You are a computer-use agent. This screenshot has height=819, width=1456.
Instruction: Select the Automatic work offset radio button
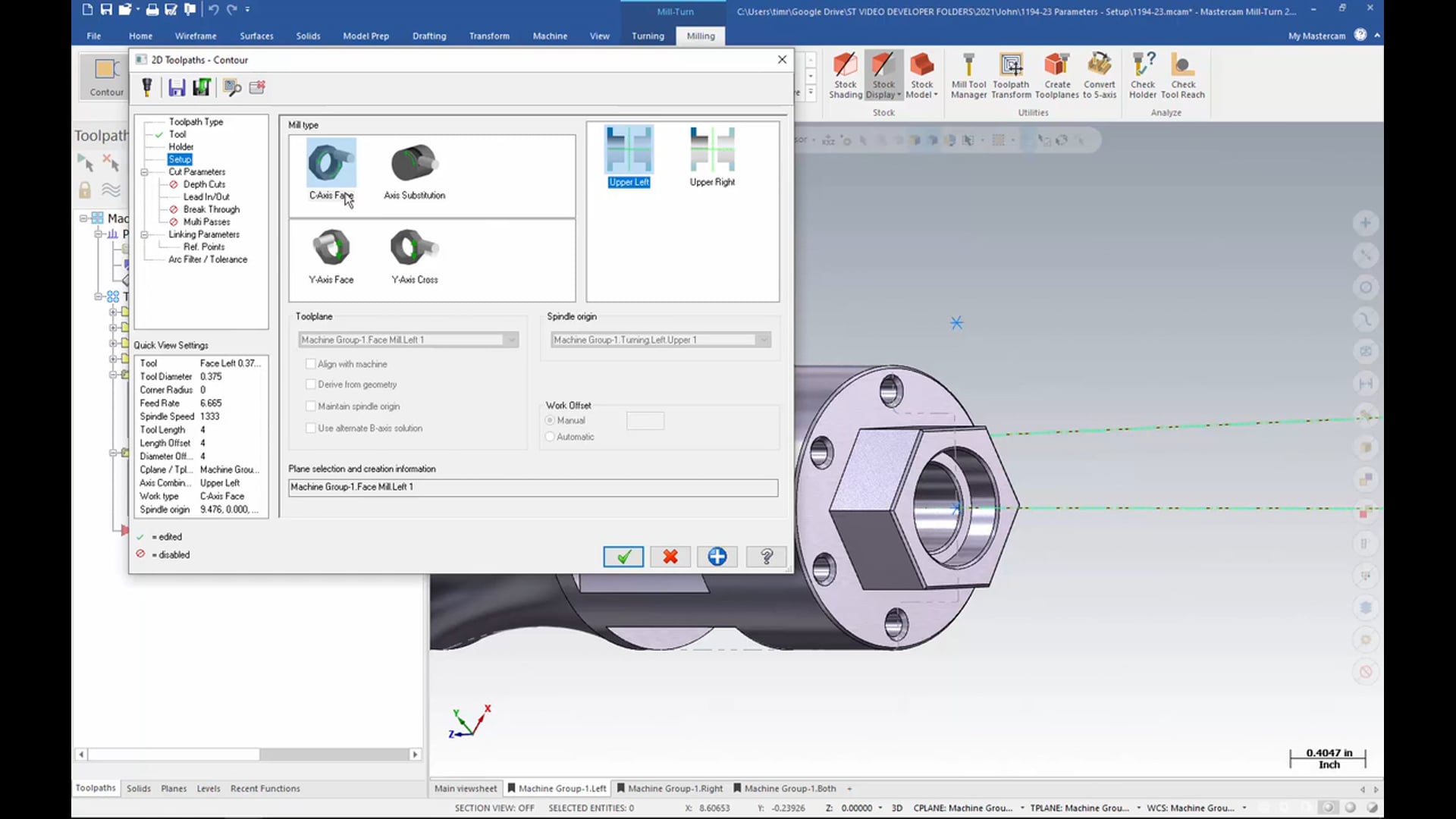[x=550, y=437]
